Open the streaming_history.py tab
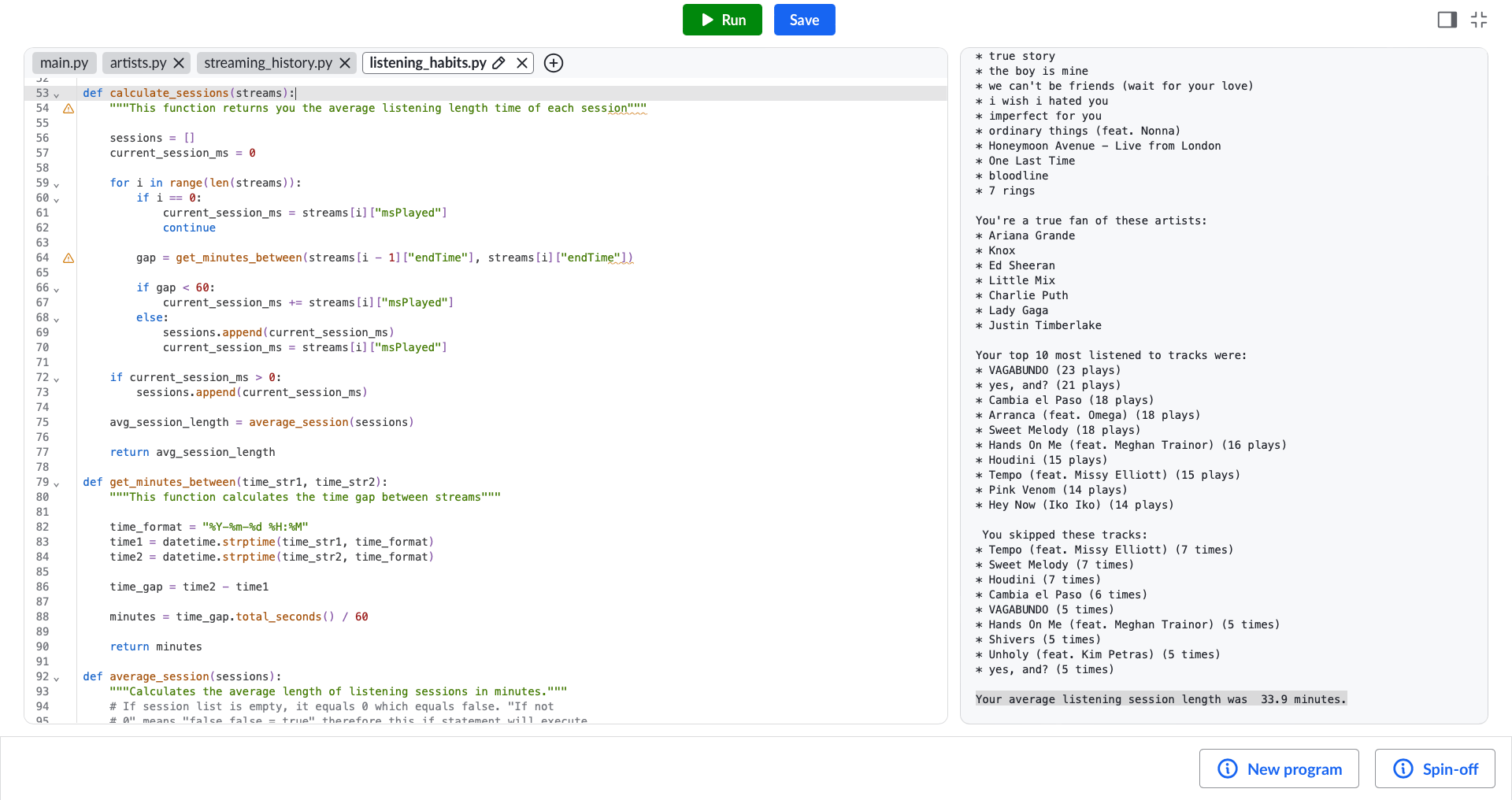Image resolution: width=1512 pixels, height=800 pixels. (x=268, y=63)
